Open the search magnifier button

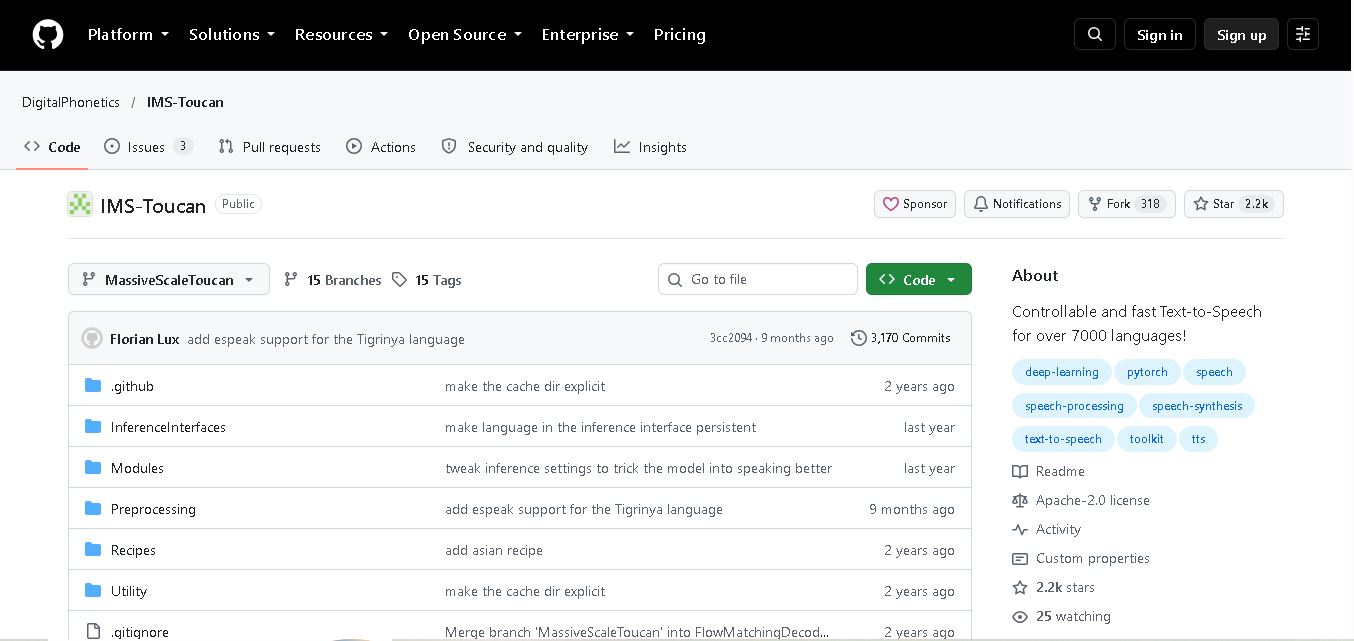click(x=1095, y=34)
